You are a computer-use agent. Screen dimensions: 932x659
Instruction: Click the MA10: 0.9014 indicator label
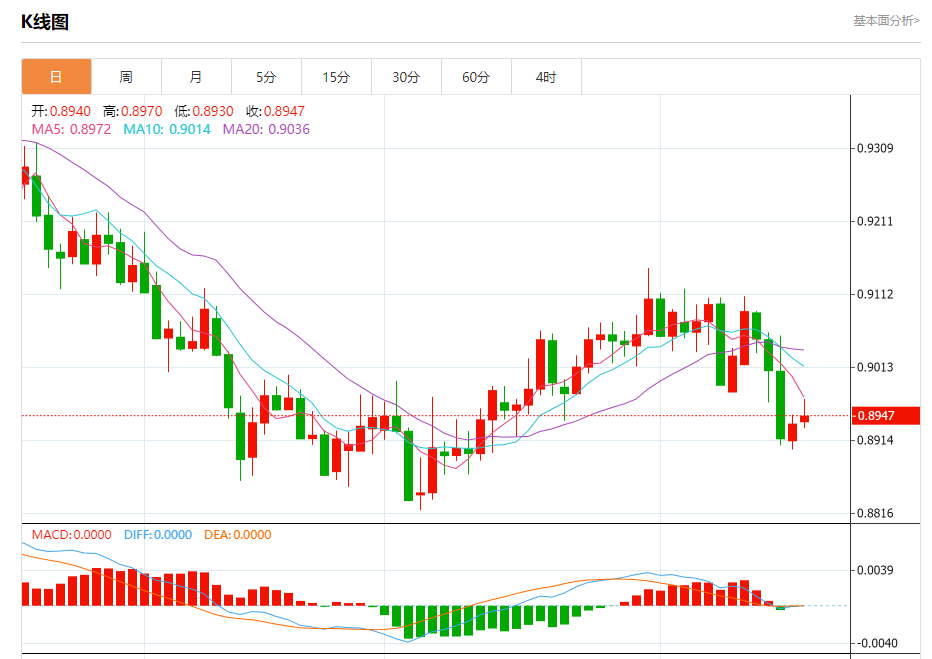[167, 129]
